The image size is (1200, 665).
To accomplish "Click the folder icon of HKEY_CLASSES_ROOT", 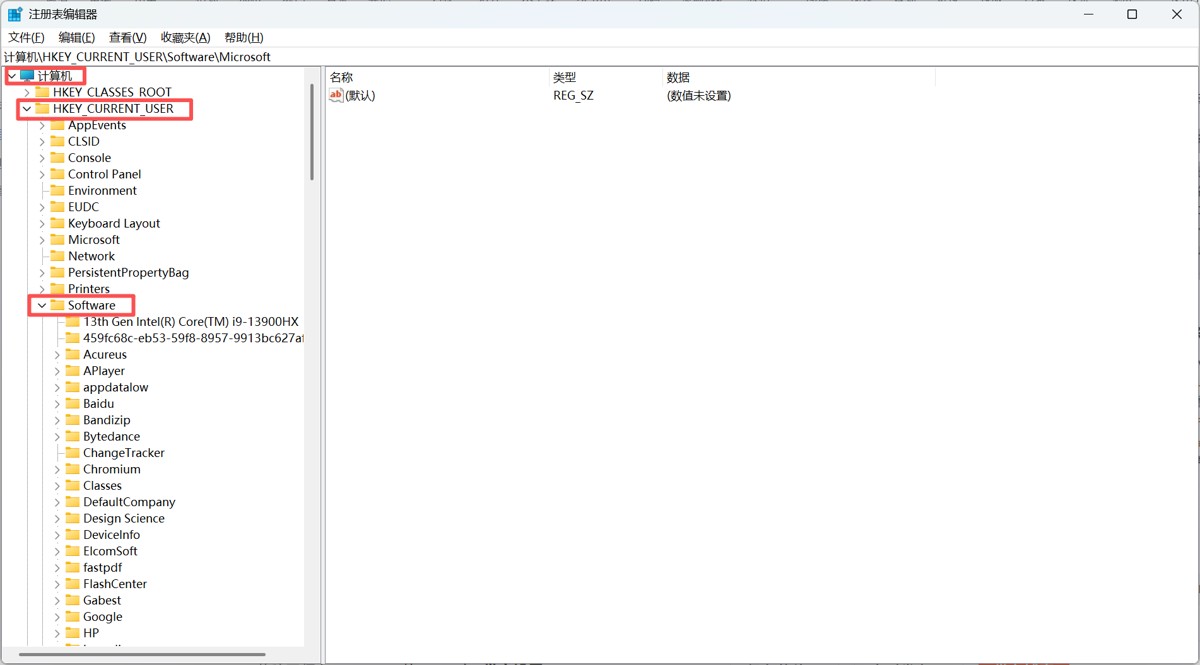I will tap(42, 92).
